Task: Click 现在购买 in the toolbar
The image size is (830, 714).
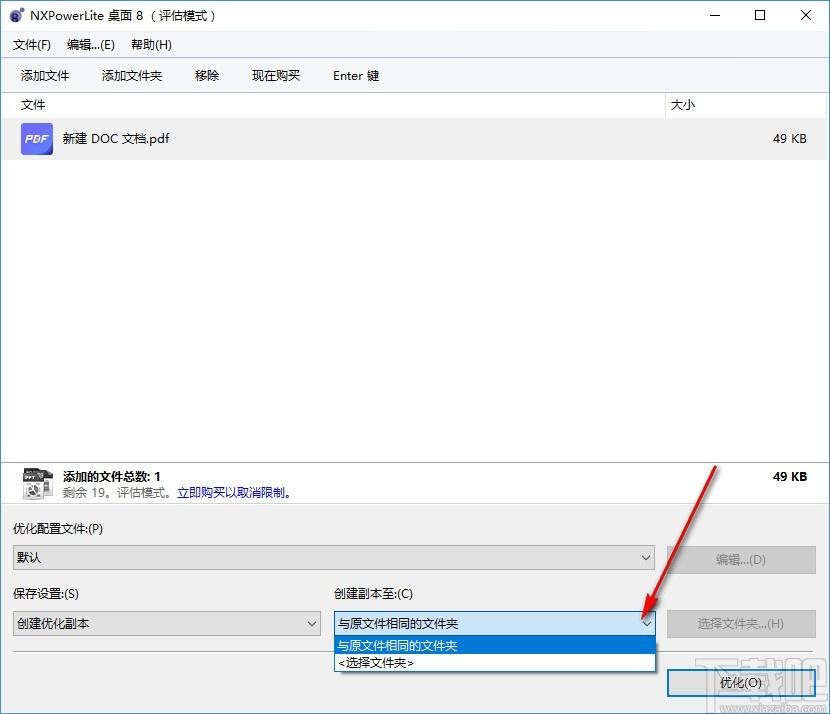Action: tap(276, 76)
